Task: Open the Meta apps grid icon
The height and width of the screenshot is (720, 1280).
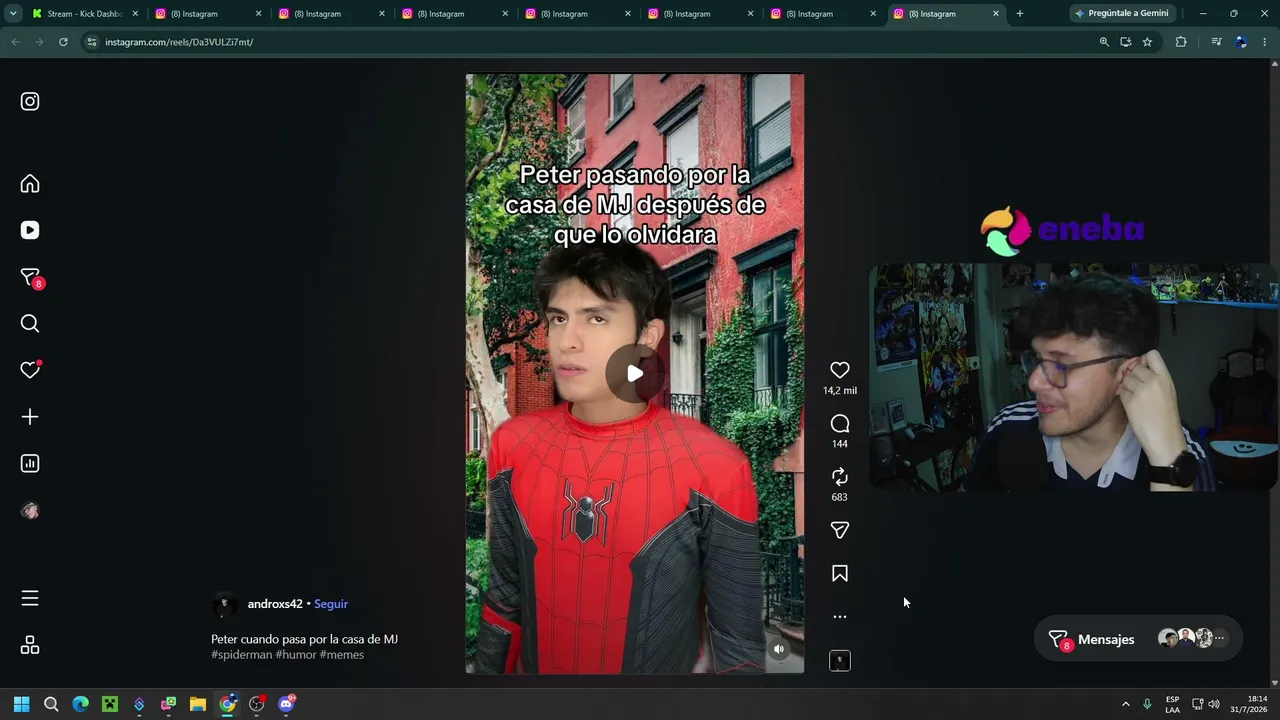Action: pos(30,645)
